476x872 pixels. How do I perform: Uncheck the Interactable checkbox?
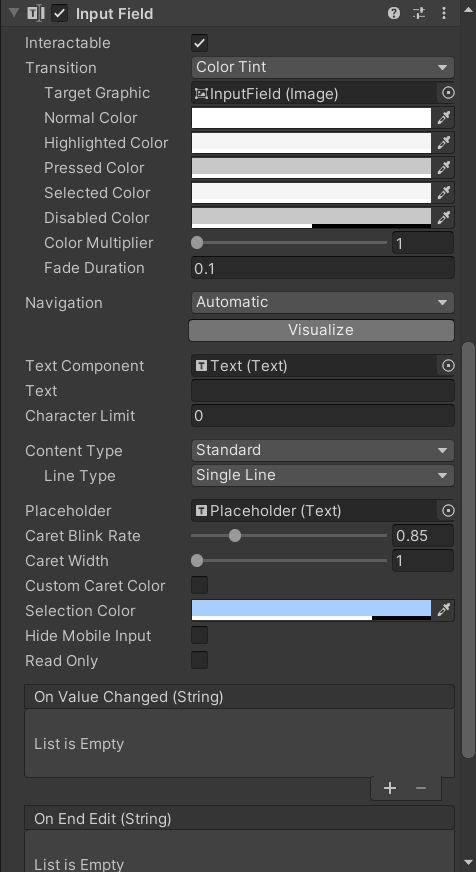[200, 43]
